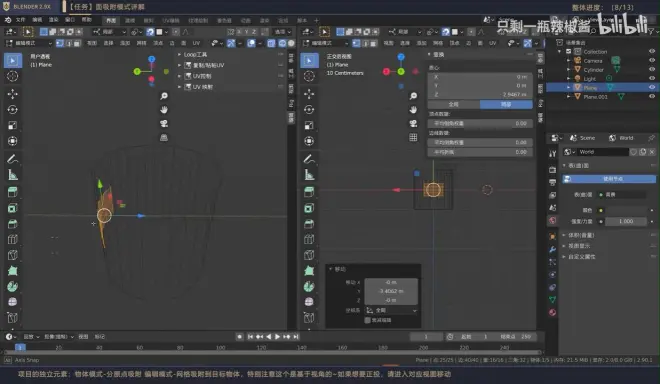Select the Rotate tool in left viewport
660x384 pixels.
pyautogui.click(x=13, y=109)
